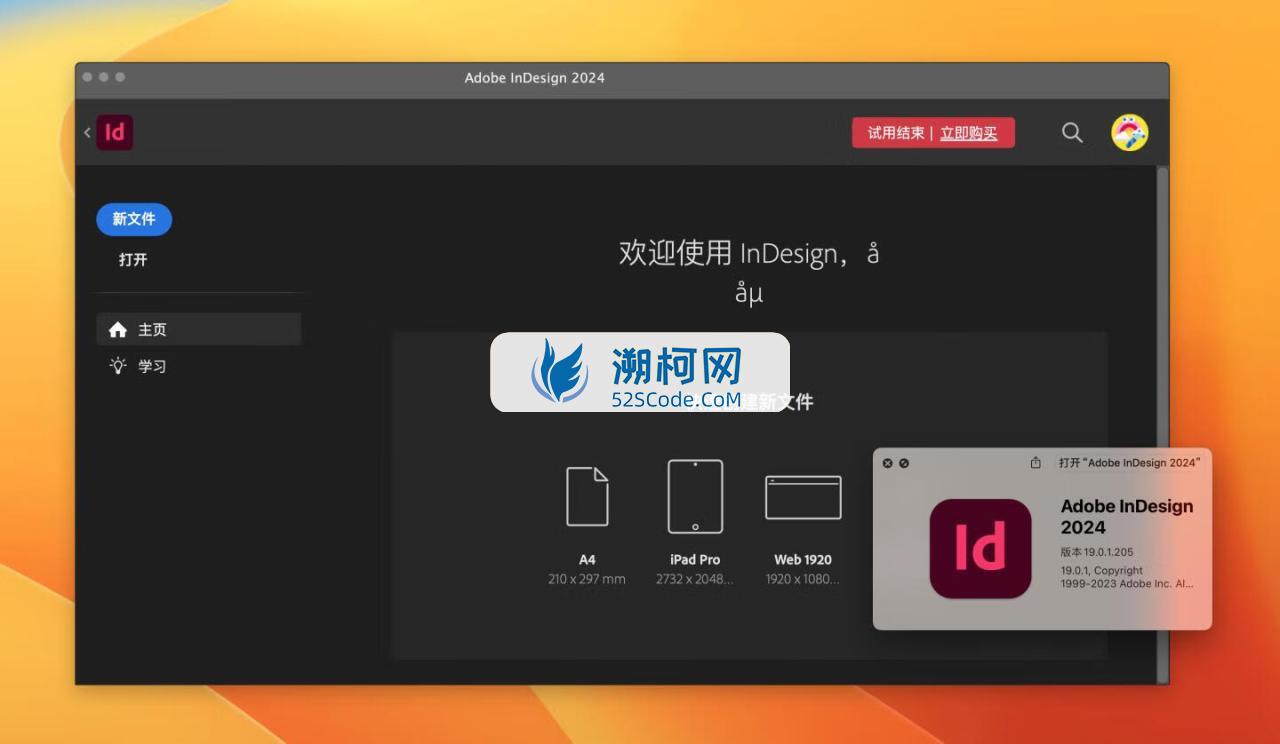Click the iPad Pro preset label
Screen dimensions: 1280x744
pos(695,560)
